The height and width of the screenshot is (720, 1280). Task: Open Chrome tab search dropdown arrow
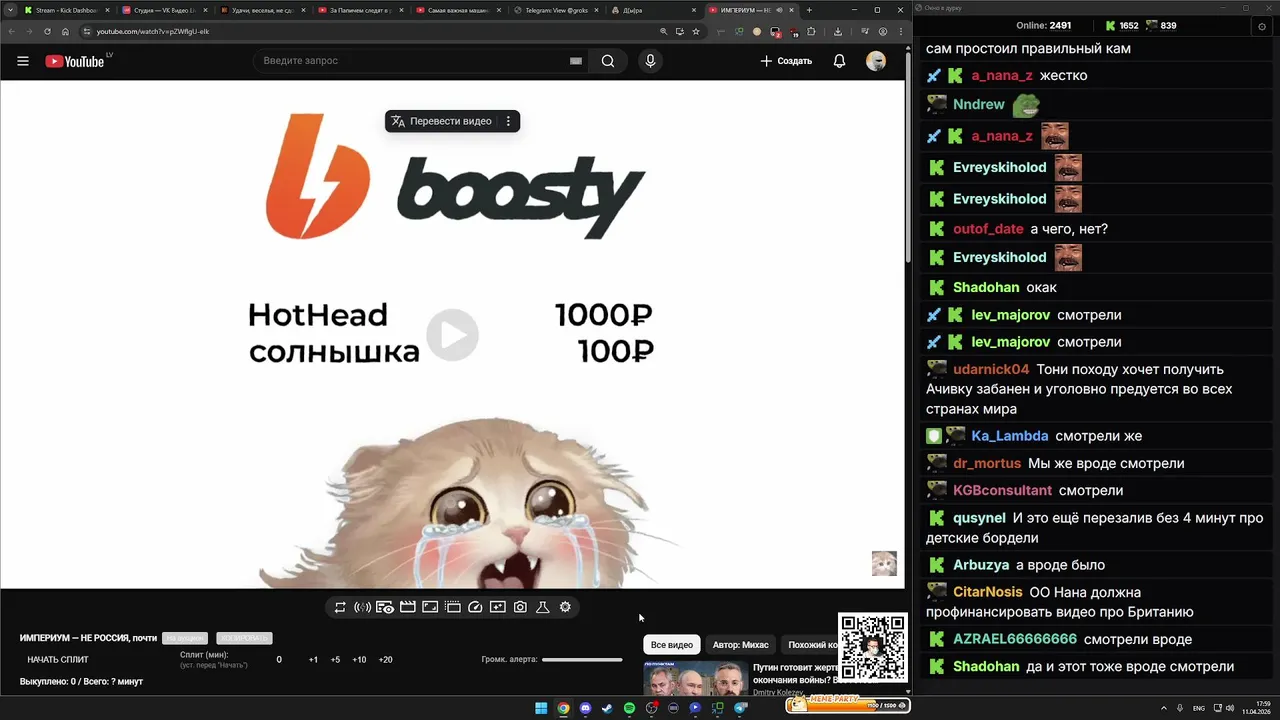point(8,10)
